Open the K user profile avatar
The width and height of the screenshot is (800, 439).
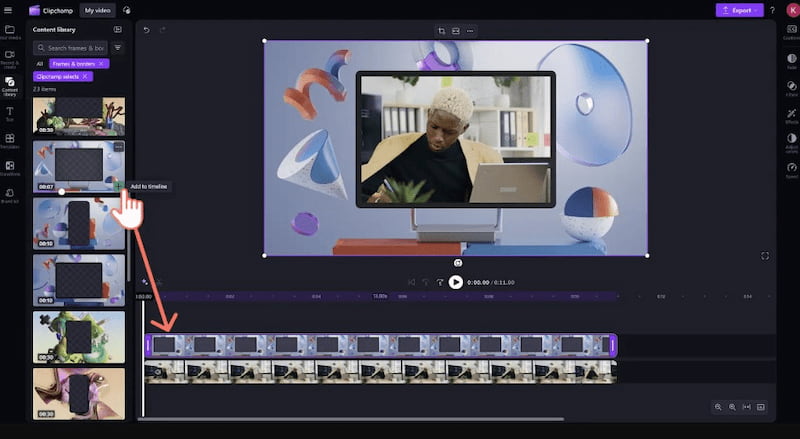pos(793,10)
